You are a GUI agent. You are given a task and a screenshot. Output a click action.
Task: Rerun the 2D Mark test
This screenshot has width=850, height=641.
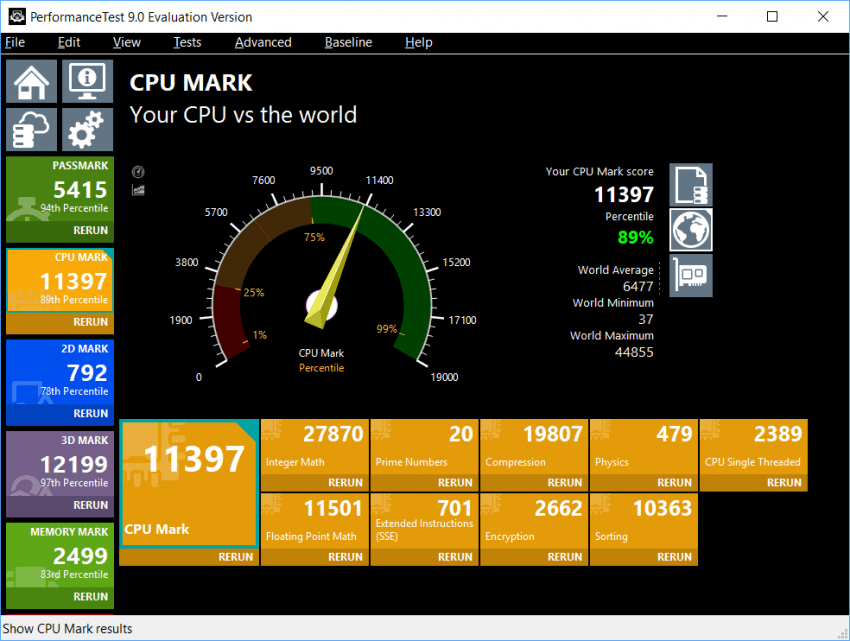pos(60,414)
